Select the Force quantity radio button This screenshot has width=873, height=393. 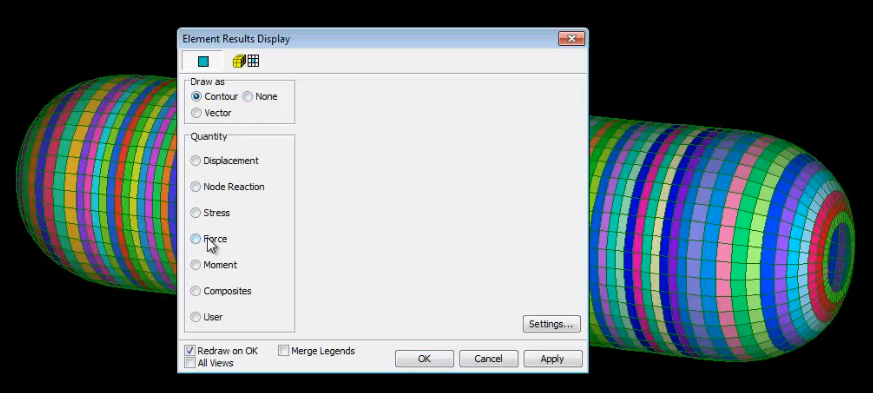195,239
